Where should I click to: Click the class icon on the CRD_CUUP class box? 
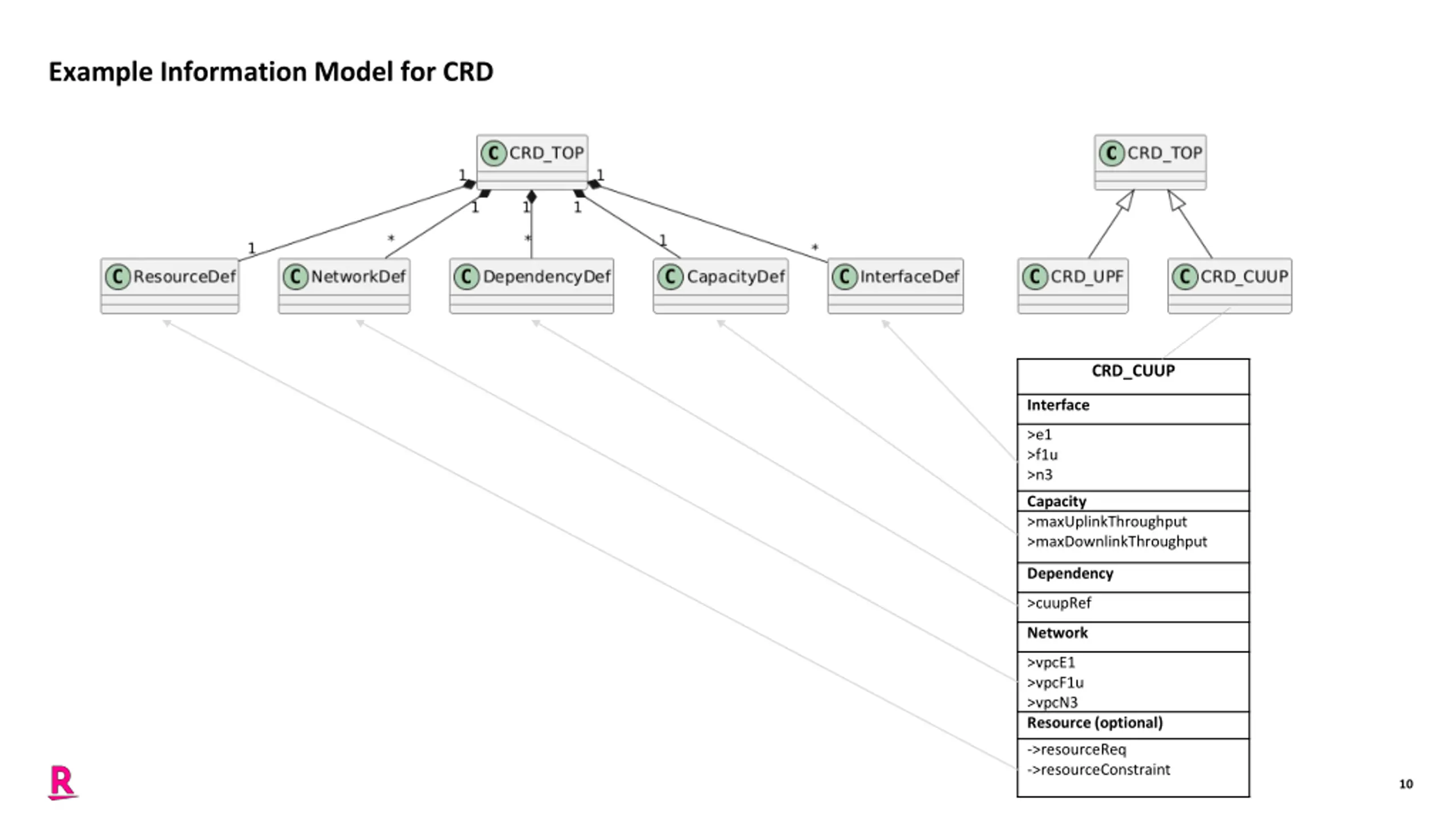[1185, 277]
